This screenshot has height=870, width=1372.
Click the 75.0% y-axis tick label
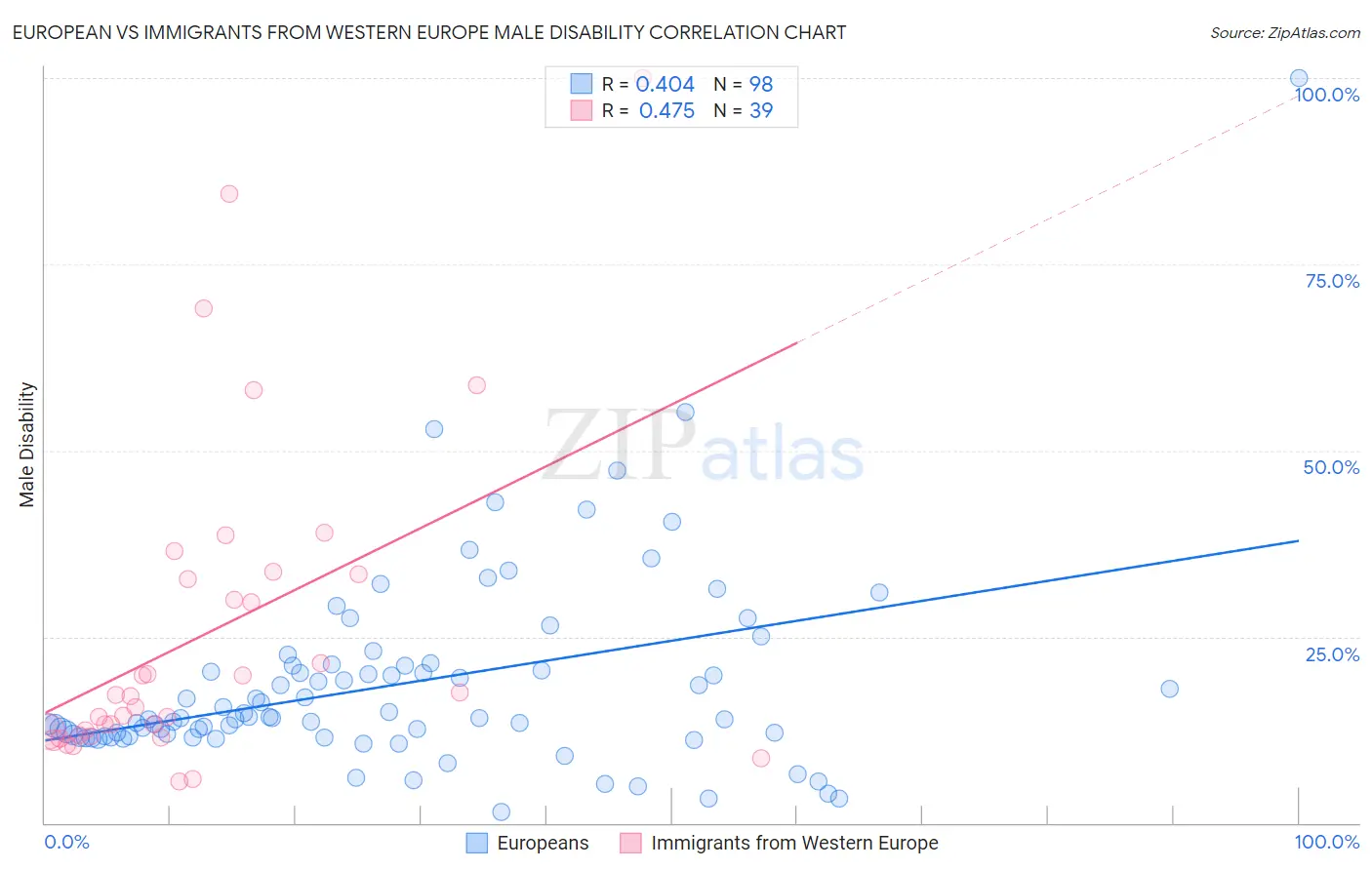(1332, 281)
